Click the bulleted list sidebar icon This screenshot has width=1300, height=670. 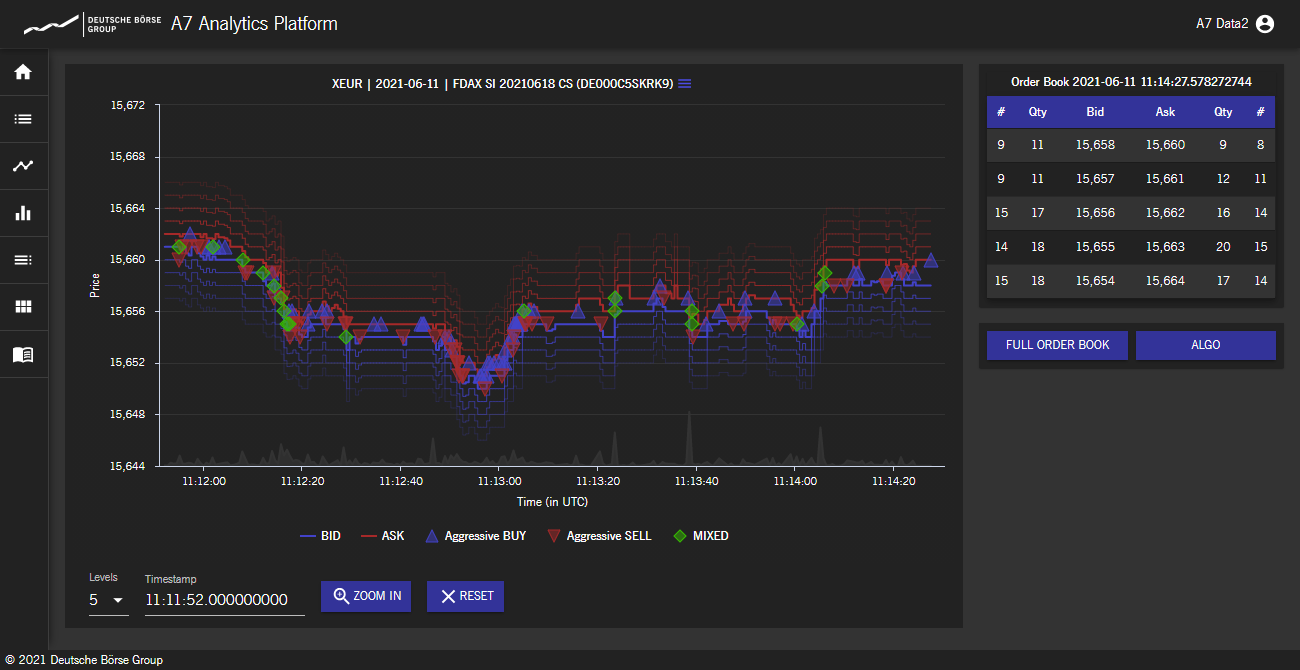click(x=23, y=119)
